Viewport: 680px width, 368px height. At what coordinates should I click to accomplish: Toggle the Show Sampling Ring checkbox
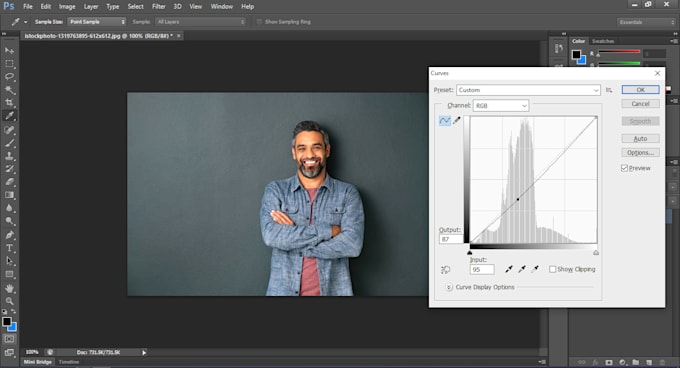(x=259, y=22)
